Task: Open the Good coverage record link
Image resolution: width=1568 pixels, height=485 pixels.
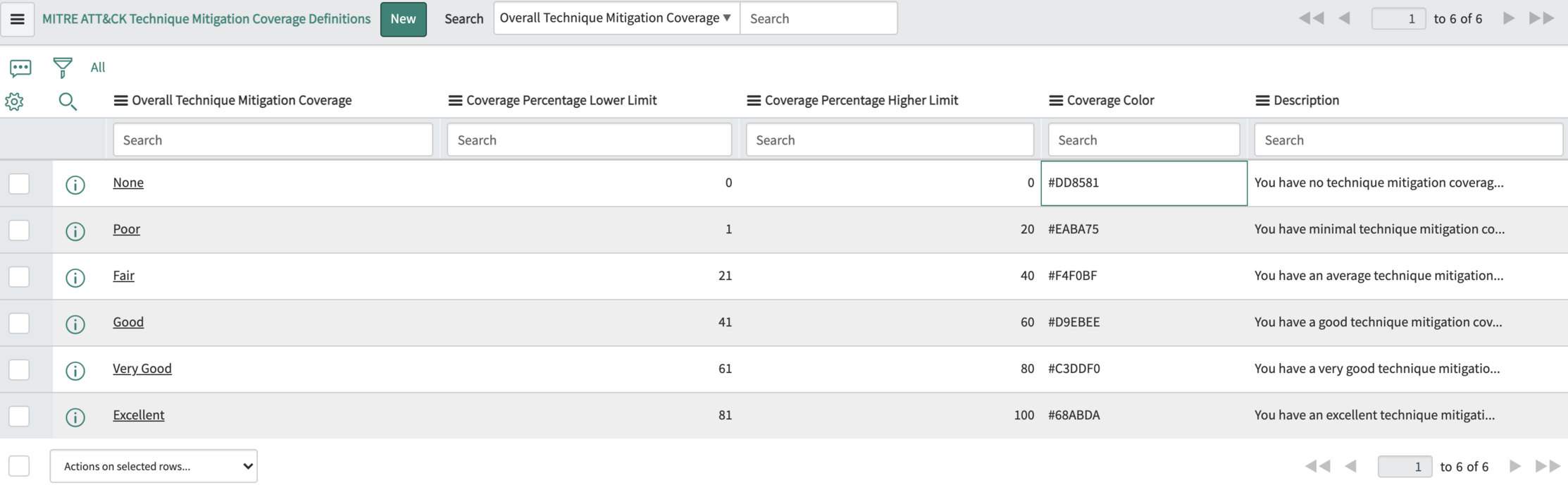Action: 128,322
